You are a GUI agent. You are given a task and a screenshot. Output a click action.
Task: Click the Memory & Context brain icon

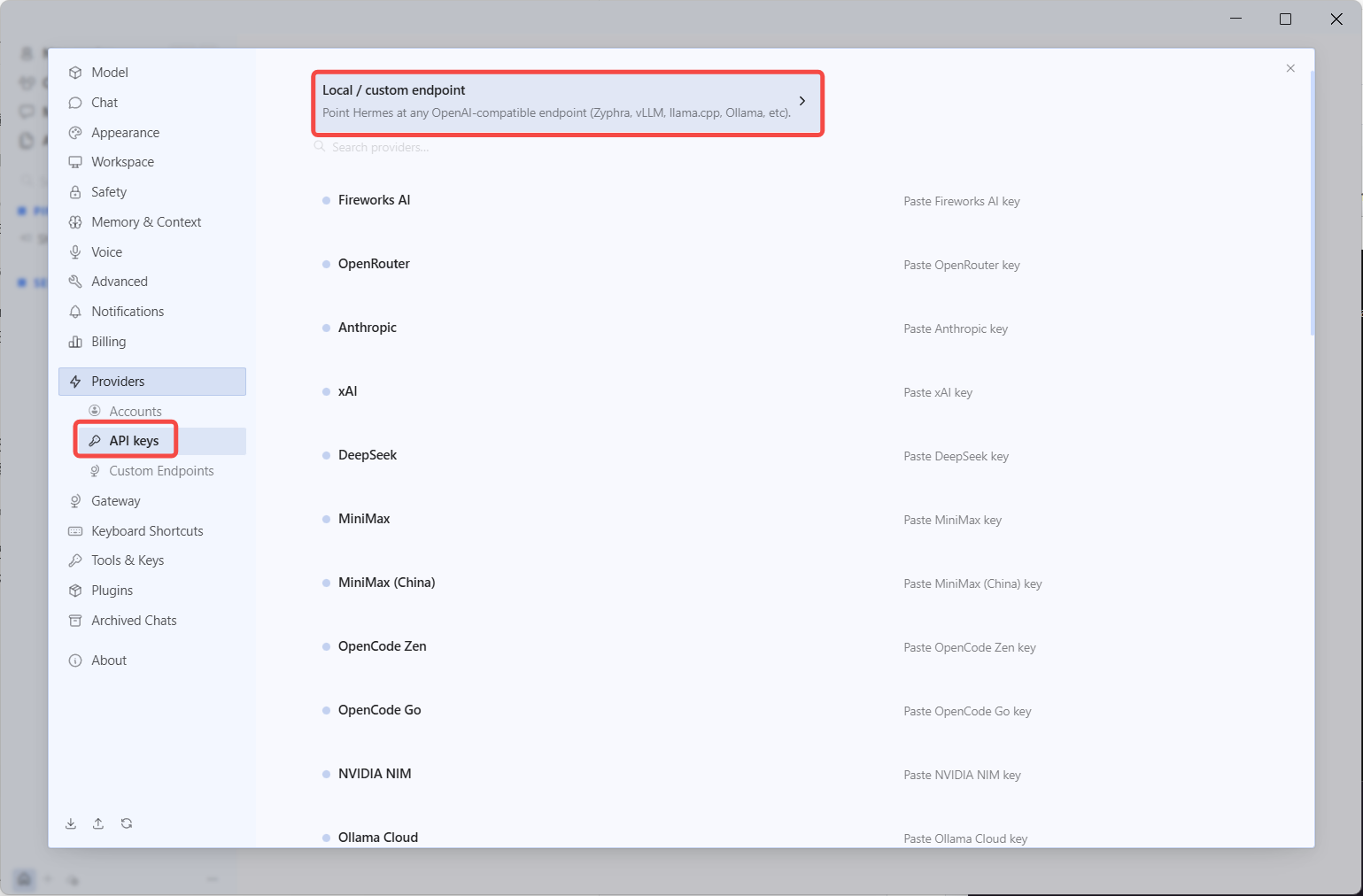(75, 222)
